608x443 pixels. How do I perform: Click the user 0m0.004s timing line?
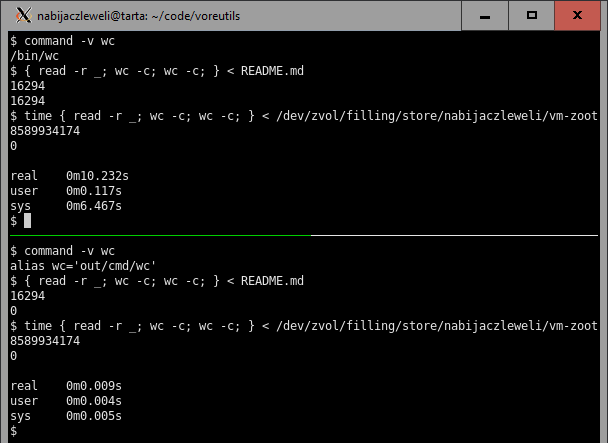coord(66,400)
